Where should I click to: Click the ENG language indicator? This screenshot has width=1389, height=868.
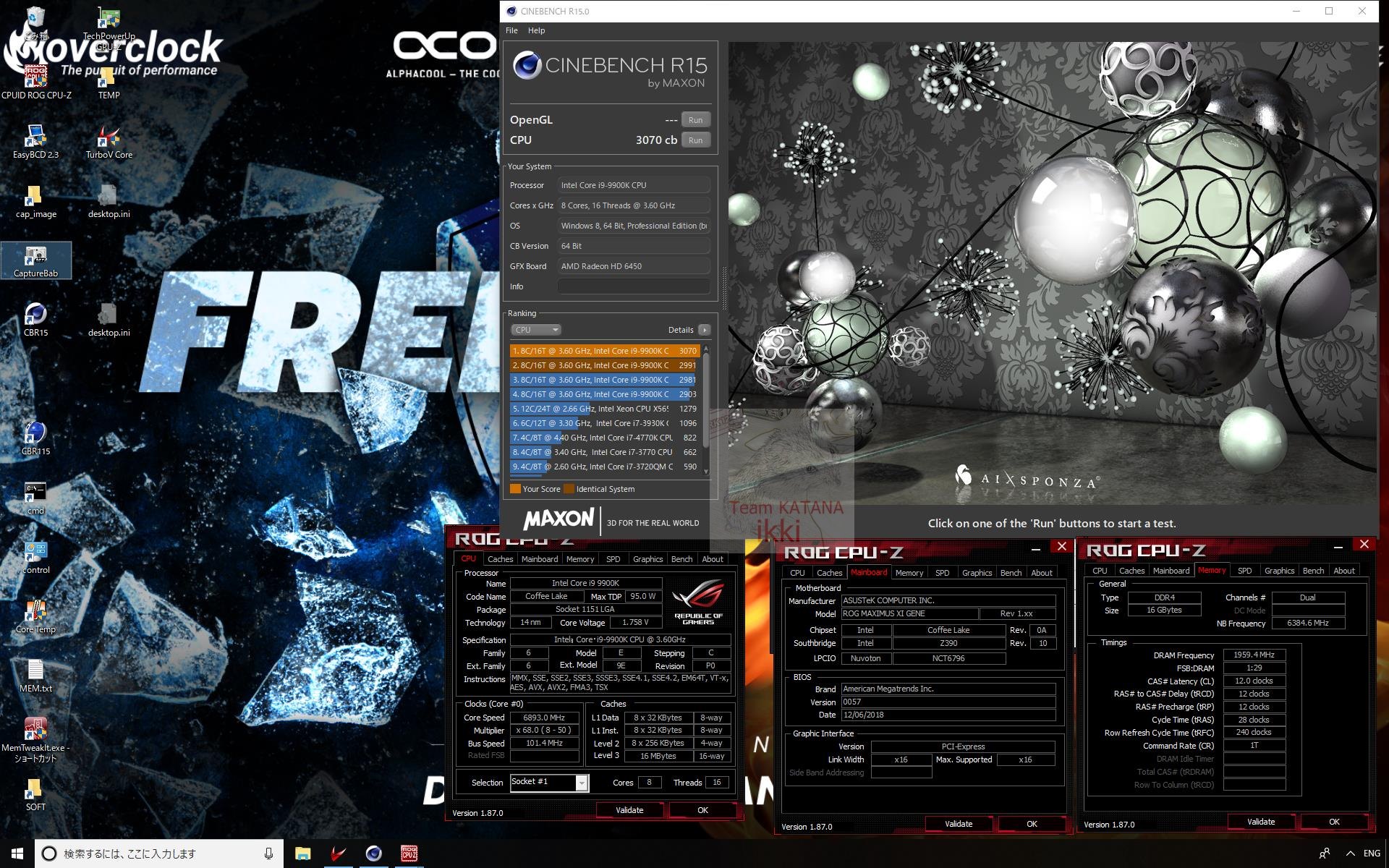(1372, 854)
